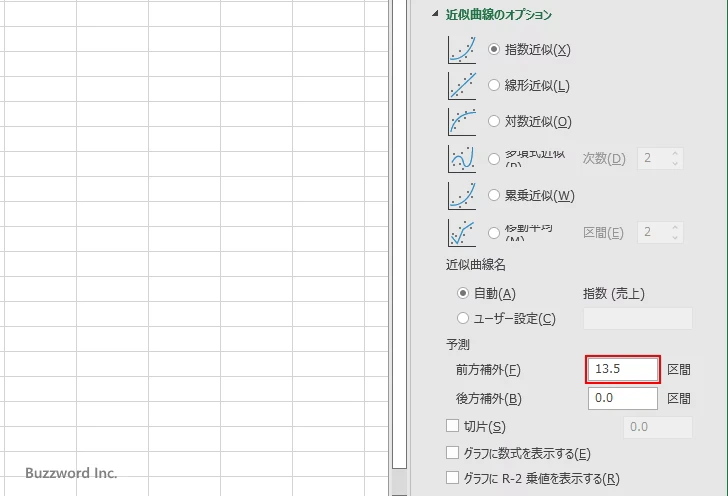Click the 予測 section label

tap(458, 345)
